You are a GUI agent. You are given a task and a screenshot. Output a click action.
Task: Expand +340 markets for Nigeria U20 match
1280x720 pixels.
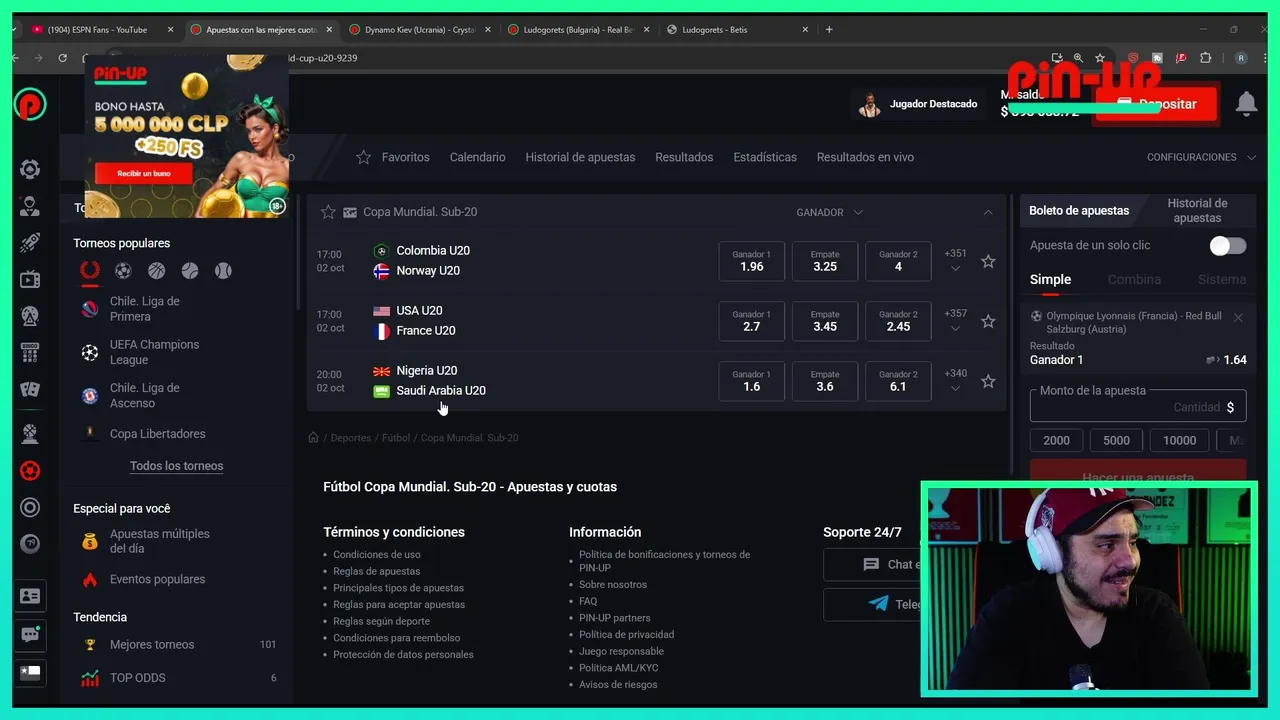pyautogui.click(x=955, y=381)
